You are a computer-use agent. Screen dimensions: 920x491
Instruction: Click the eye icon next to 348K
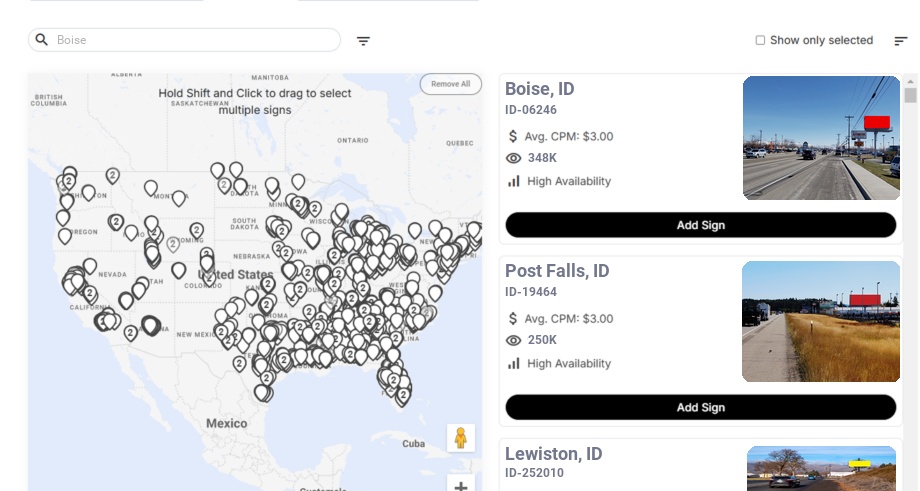(514, 158)
